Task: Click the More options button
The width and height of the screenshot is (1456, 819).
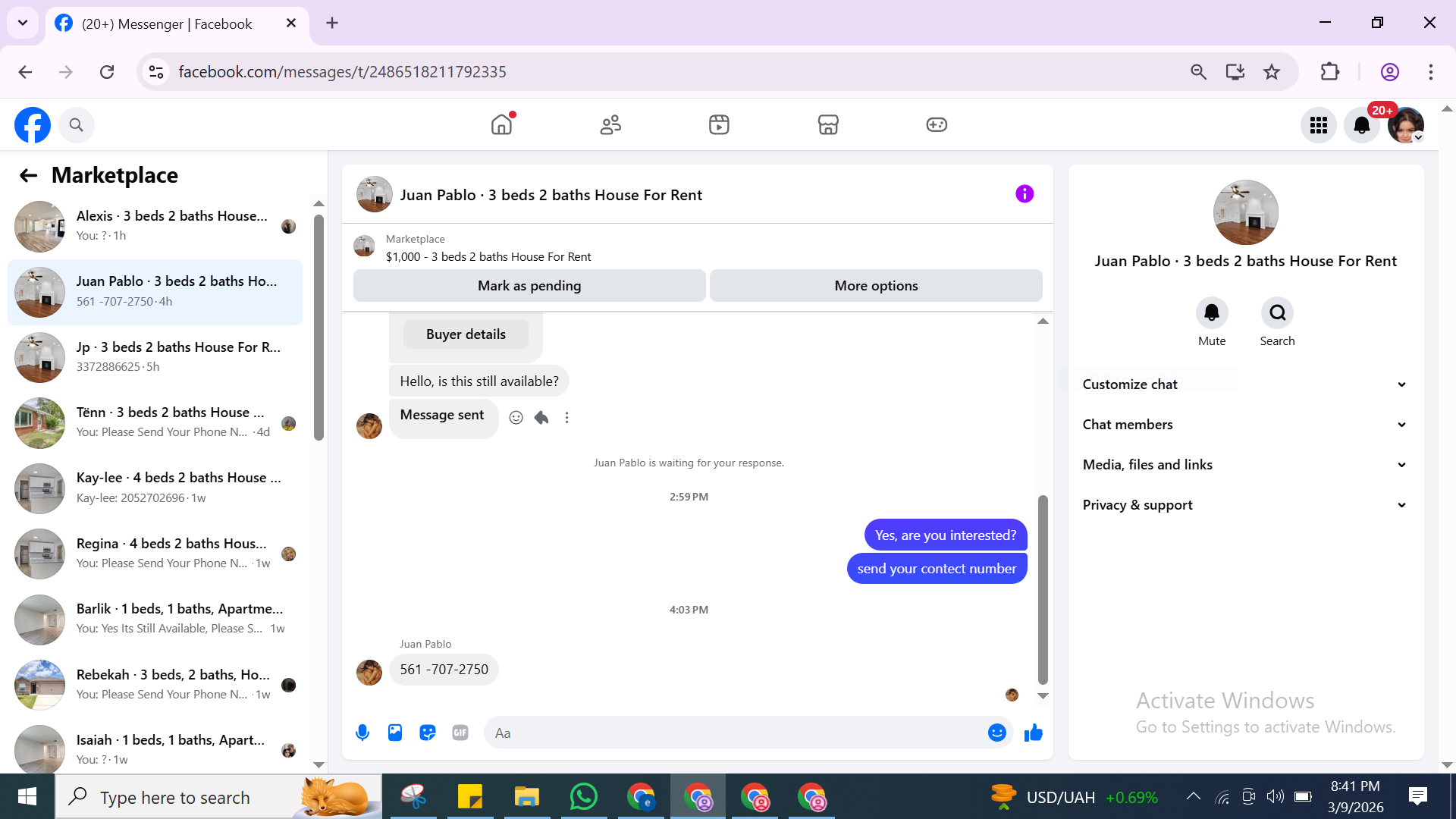Action: [876, 286]
